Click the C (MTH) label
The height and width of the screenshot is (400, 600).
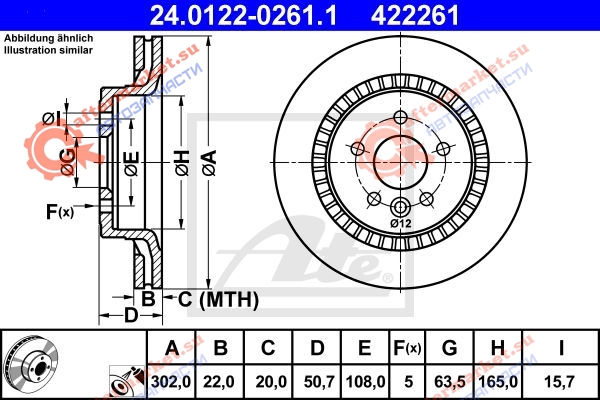click(x=218, y=299)
